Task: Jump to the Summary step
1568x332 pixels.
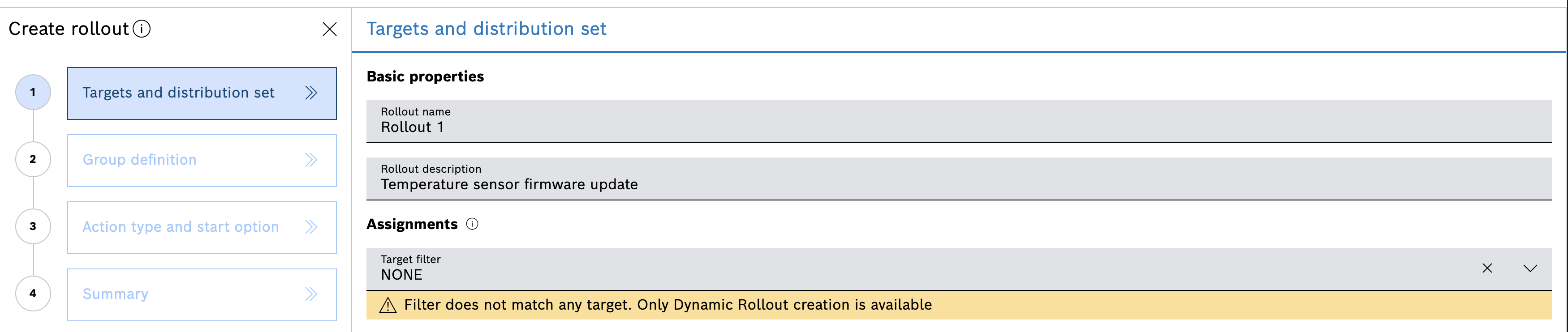Action: pos(116,294)
